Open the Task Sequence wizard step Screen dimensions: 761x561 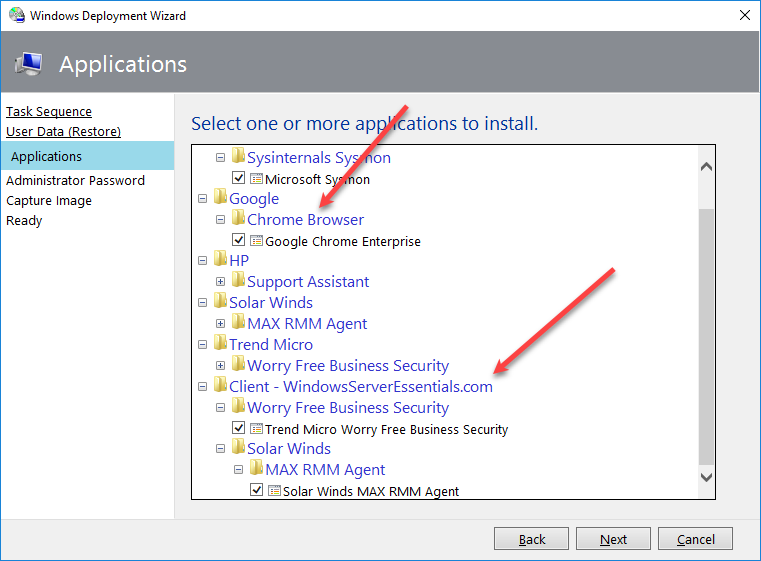point(49,112)
